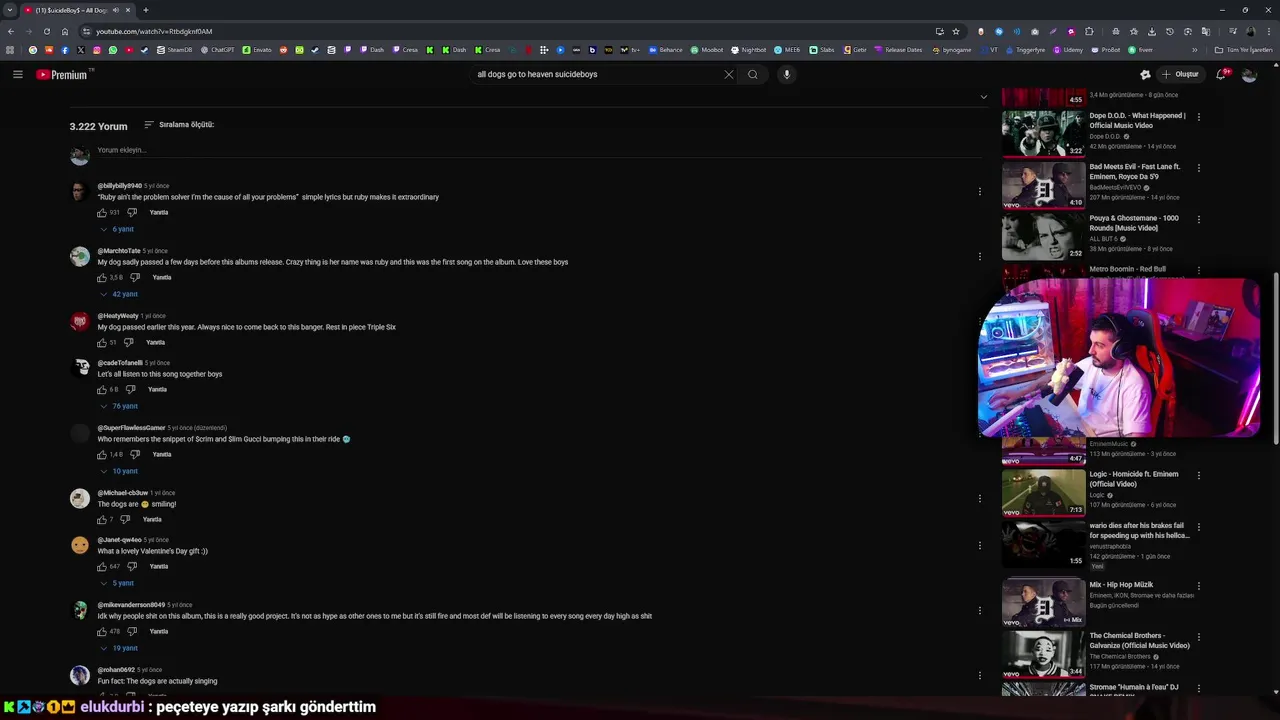Dislike the @Janet-qw4eo comment
The width and height of the screenshot is (1280, 720).
(132, 566)
